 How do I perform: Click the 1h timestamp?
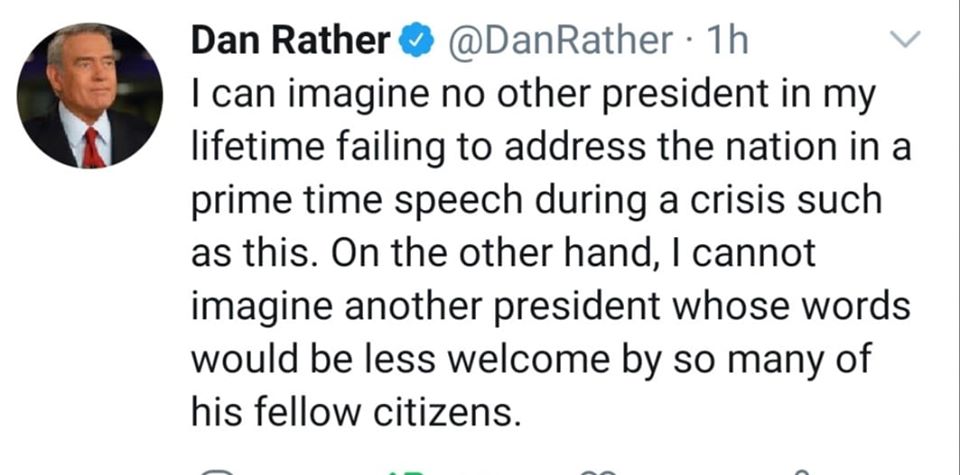click(x=726, y=40)
